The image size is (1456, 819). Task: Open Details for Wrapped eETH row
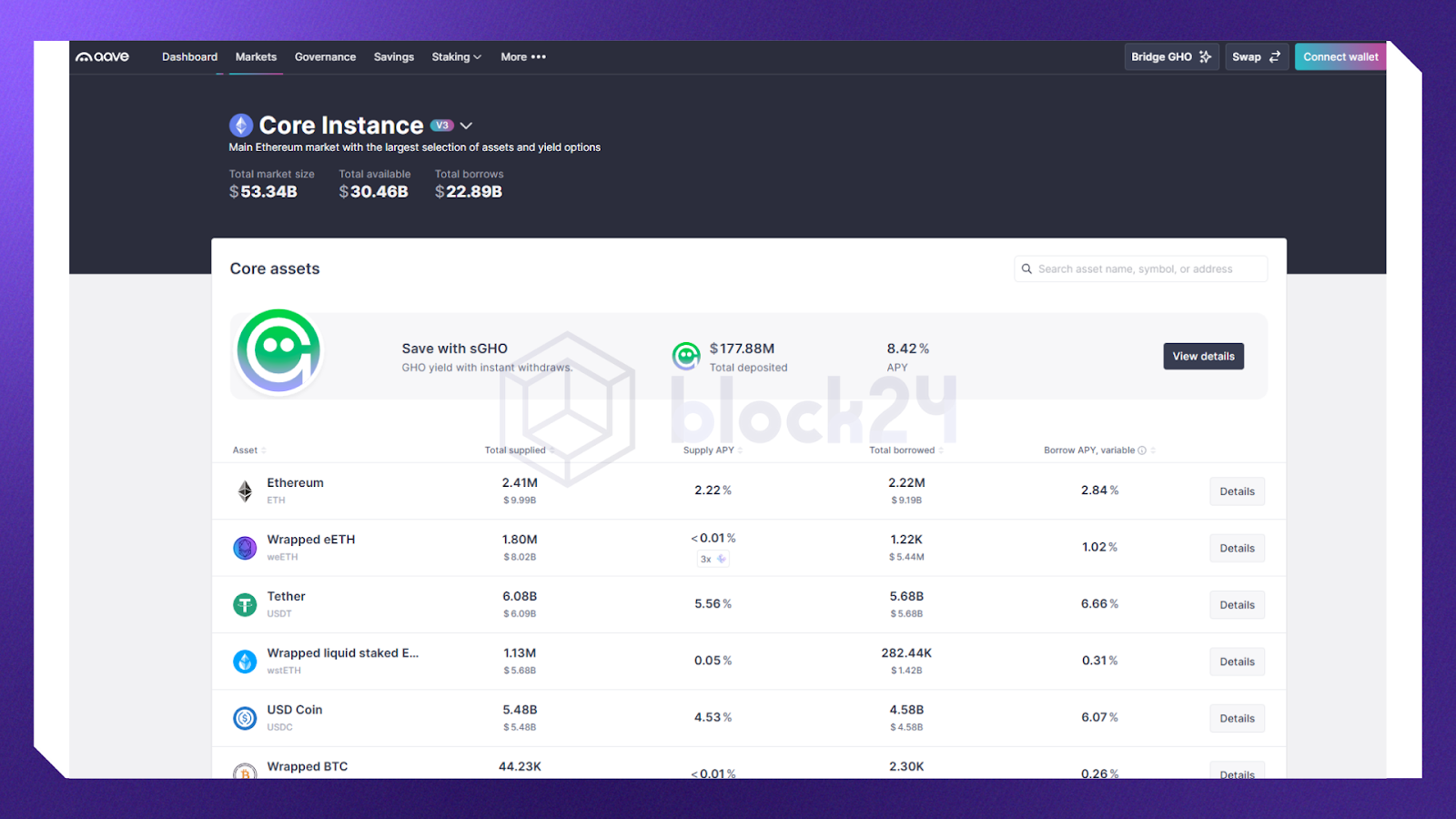tap(1237, 548)
